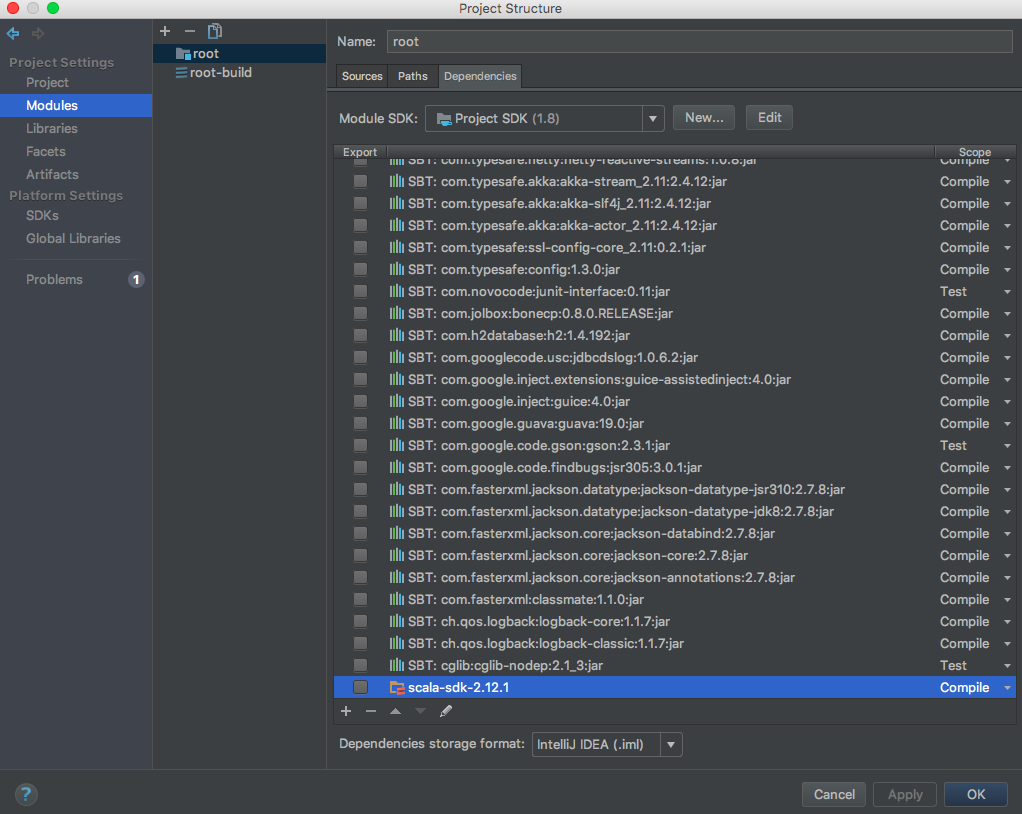Go back with the left arrow icon
The image size is (1022, 814).
[13, 33]
